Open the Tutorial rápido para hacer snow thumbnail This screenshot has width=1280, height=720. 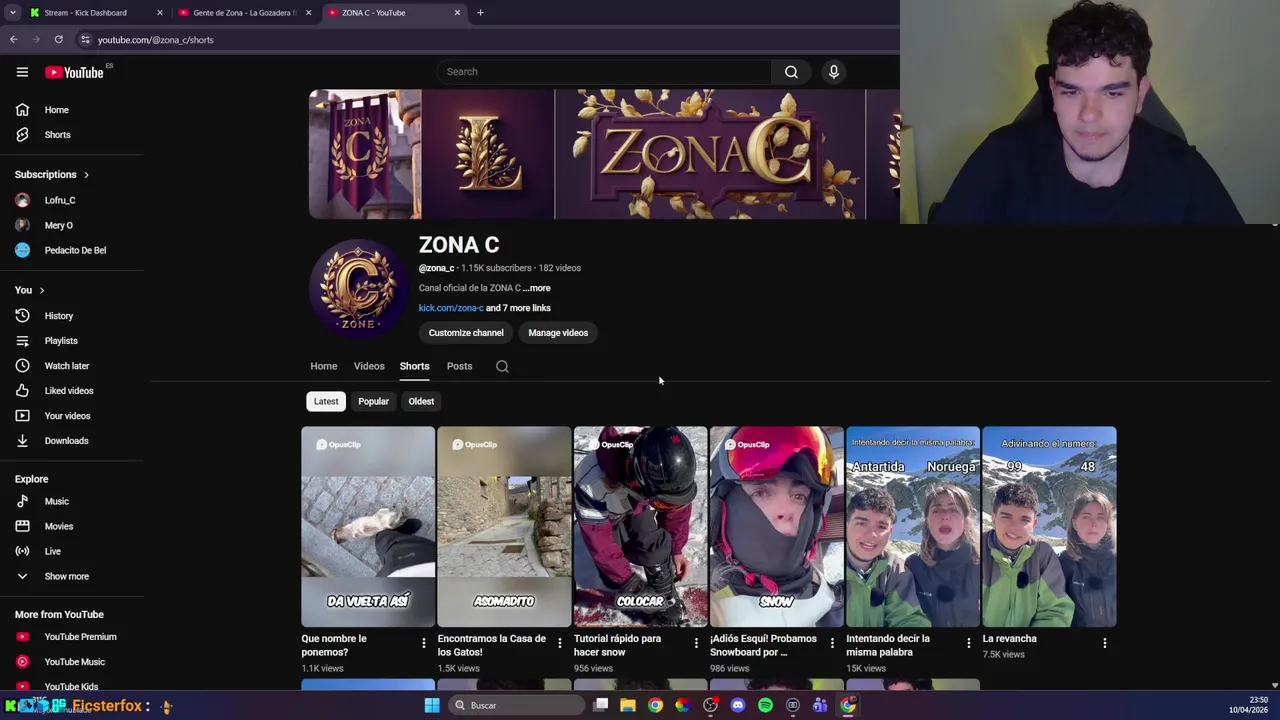tap(640, 527)
